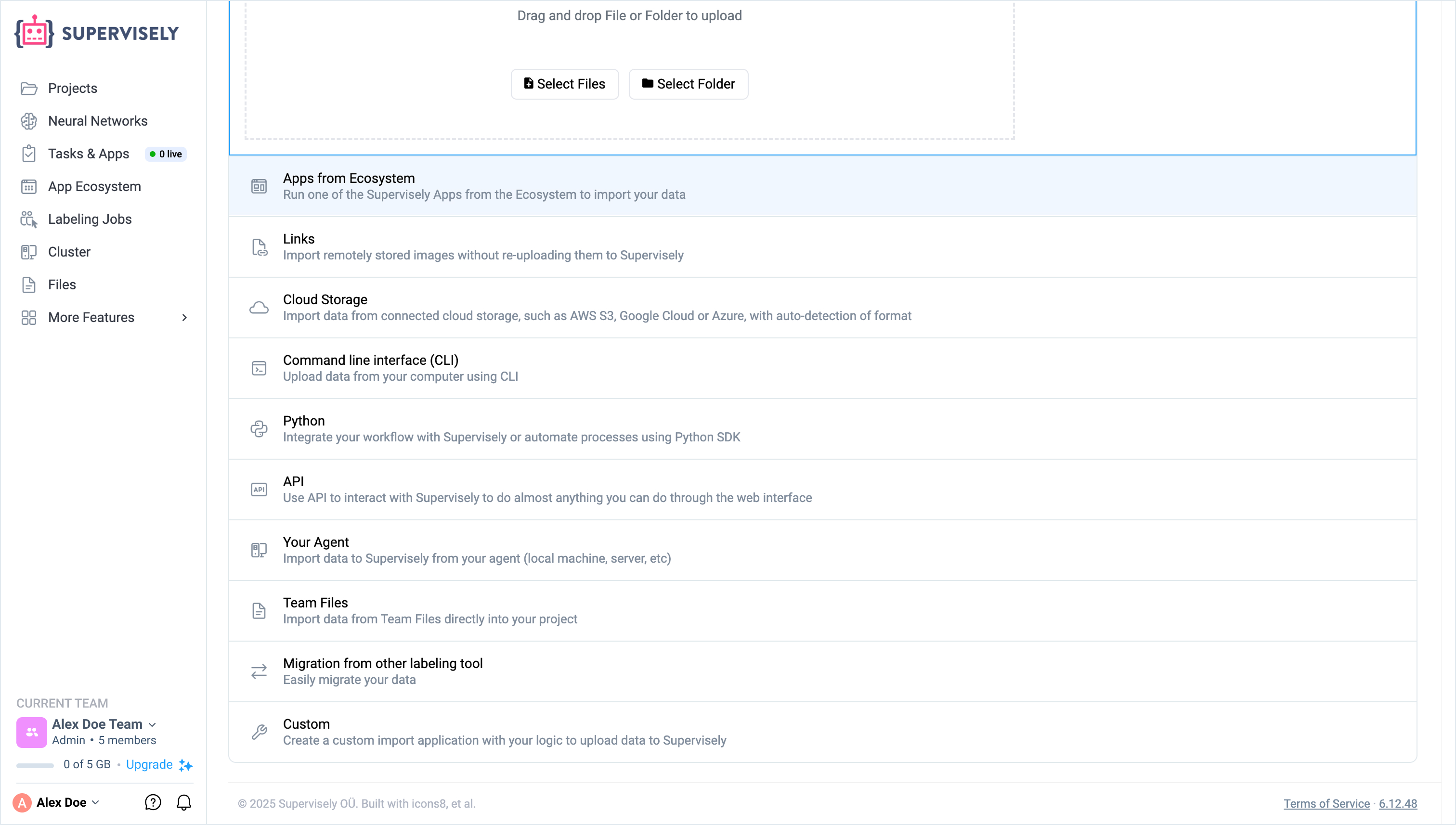Image resolution: width=1456 pixels, height=825 pixels.
Task: Click the Cloud Storage cloud icon
Action: tap(259, 308)
